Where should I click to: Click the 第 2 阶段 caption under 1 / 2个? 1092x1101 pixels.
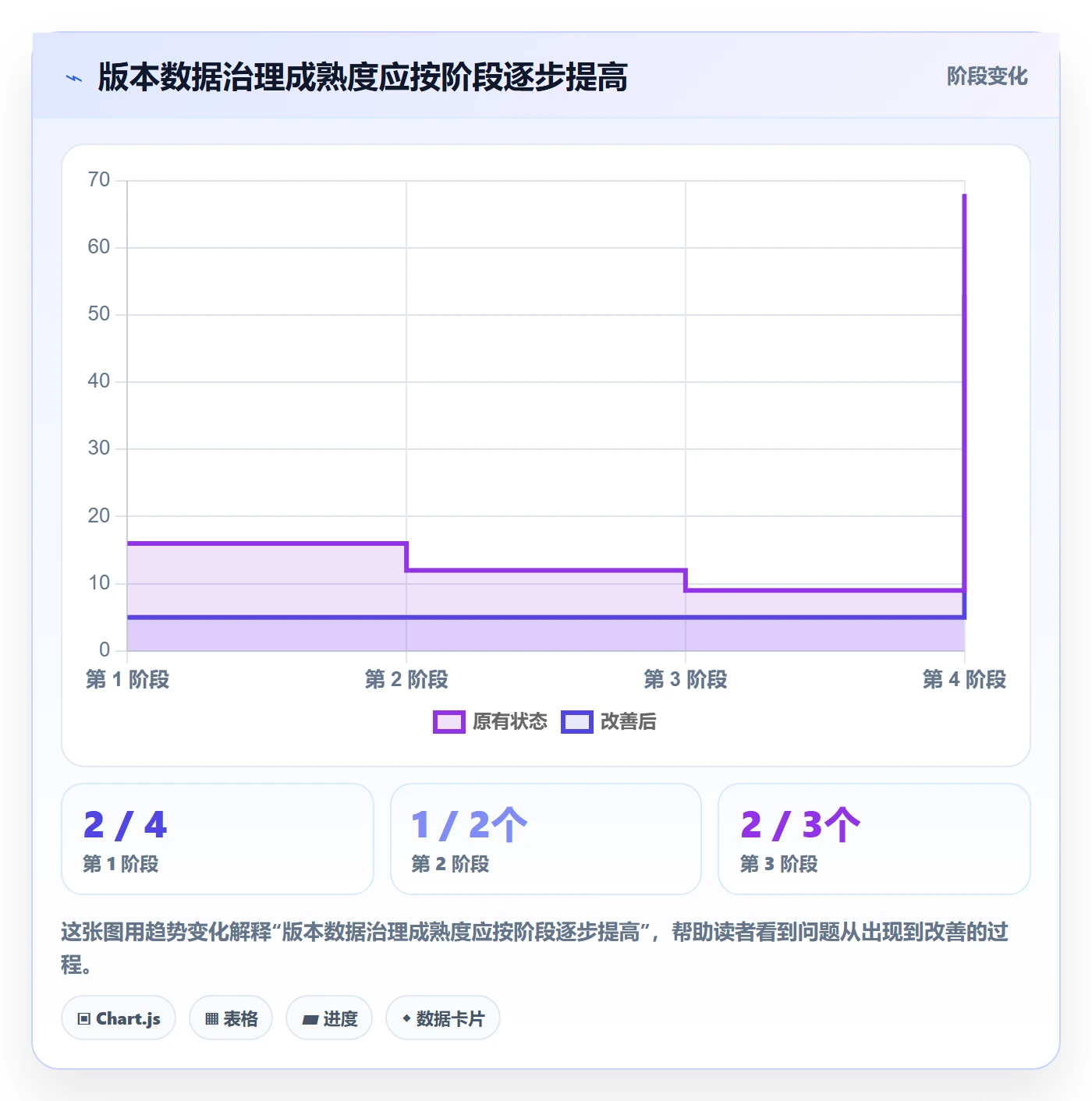click(450, 864)
